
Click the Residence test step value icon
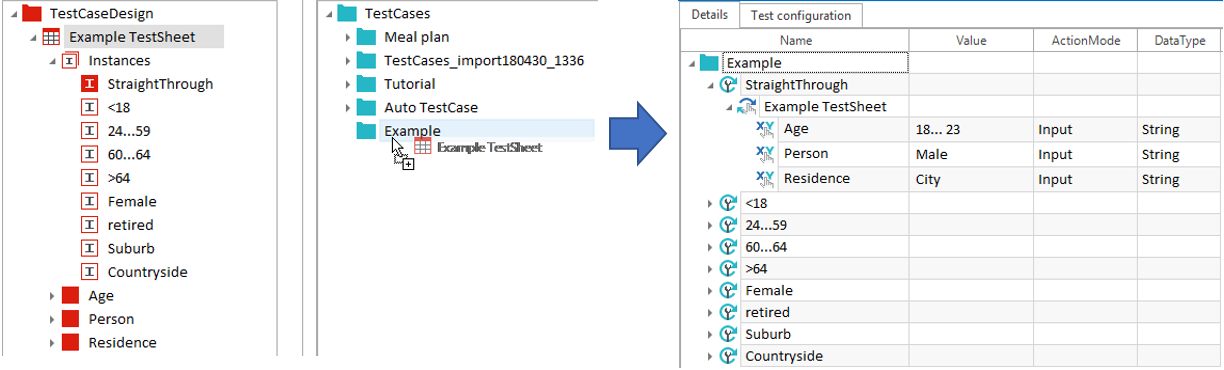tap(766, 179)
